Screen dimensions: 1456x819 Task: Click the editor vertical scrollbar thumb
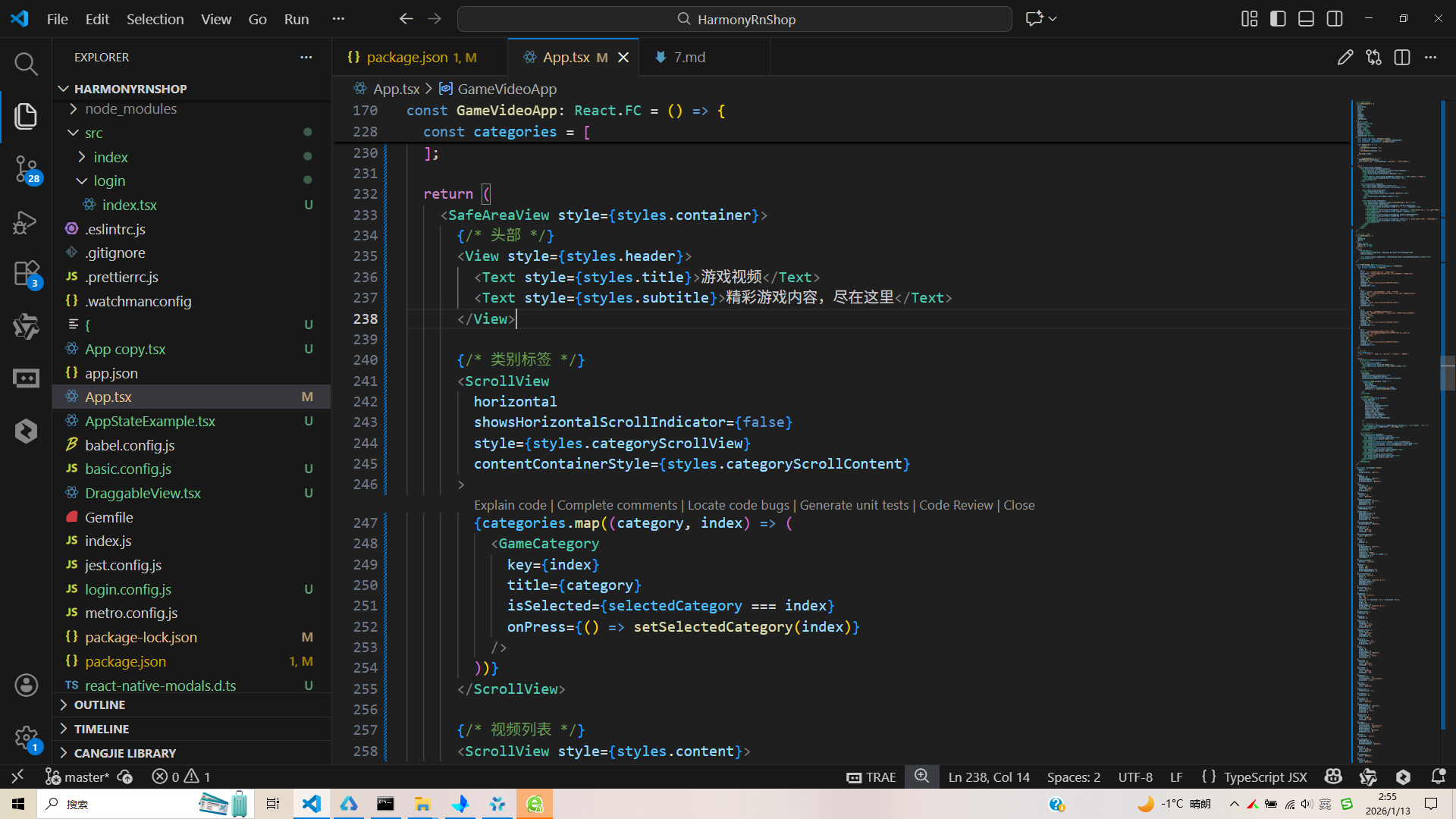[1447, 372]
